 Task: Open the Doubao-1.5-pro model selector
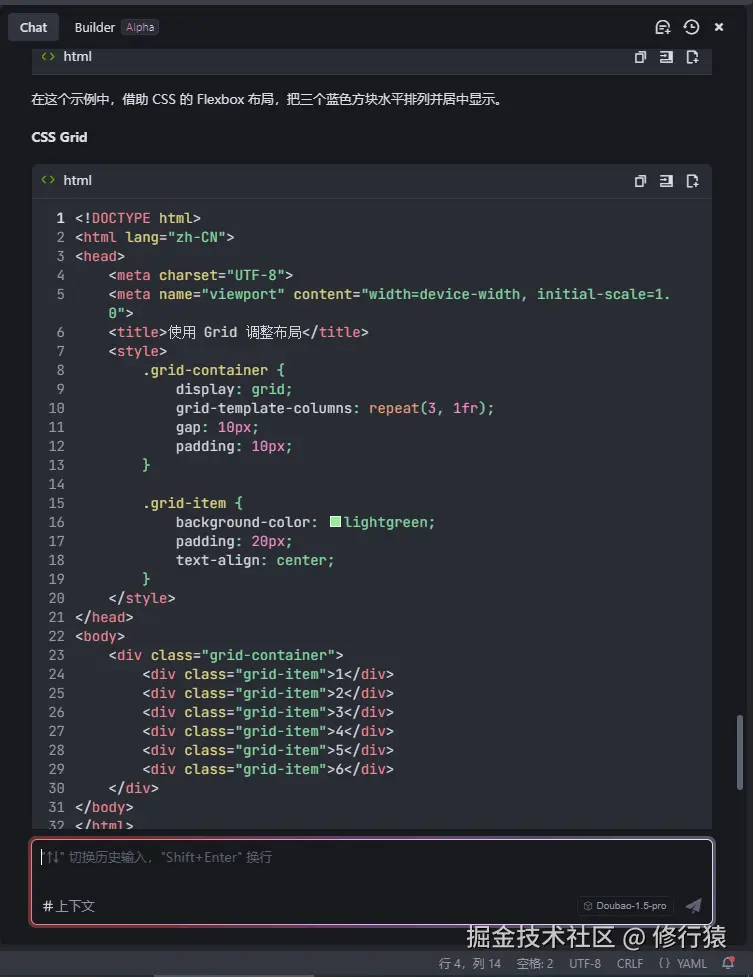[625, 906]
